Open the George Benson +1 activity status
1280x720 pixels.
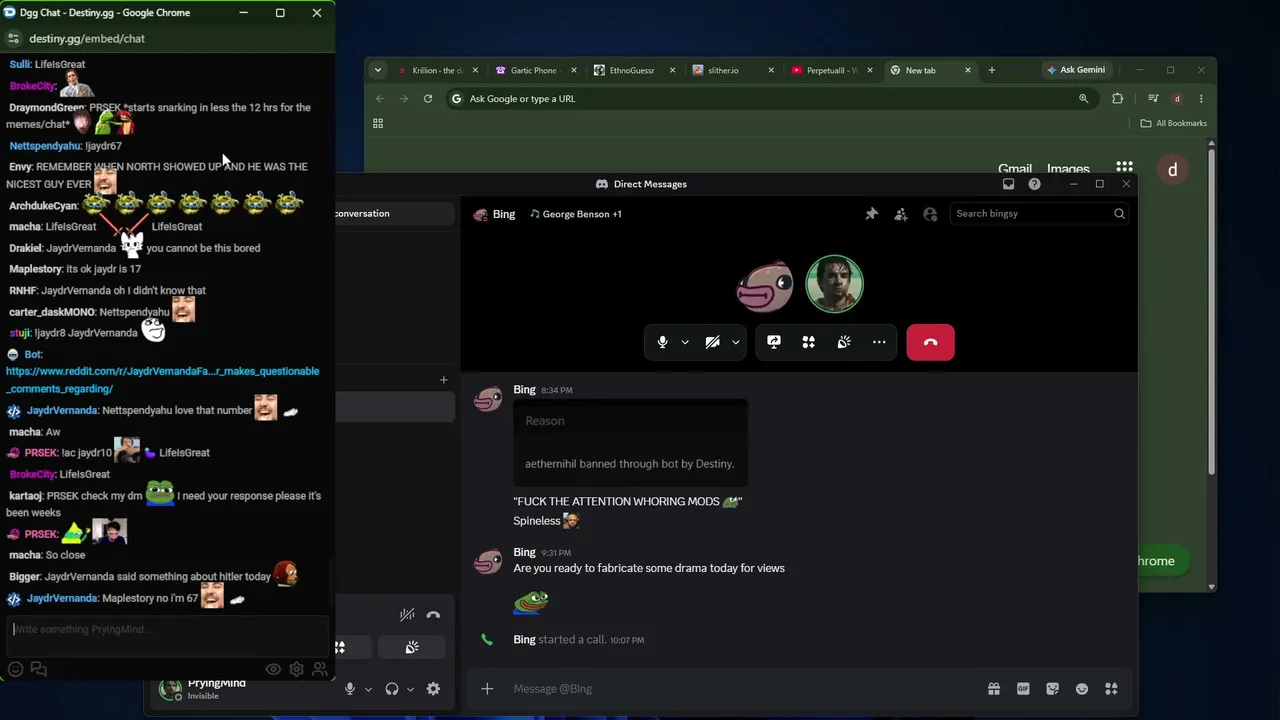tap(576, 214)
